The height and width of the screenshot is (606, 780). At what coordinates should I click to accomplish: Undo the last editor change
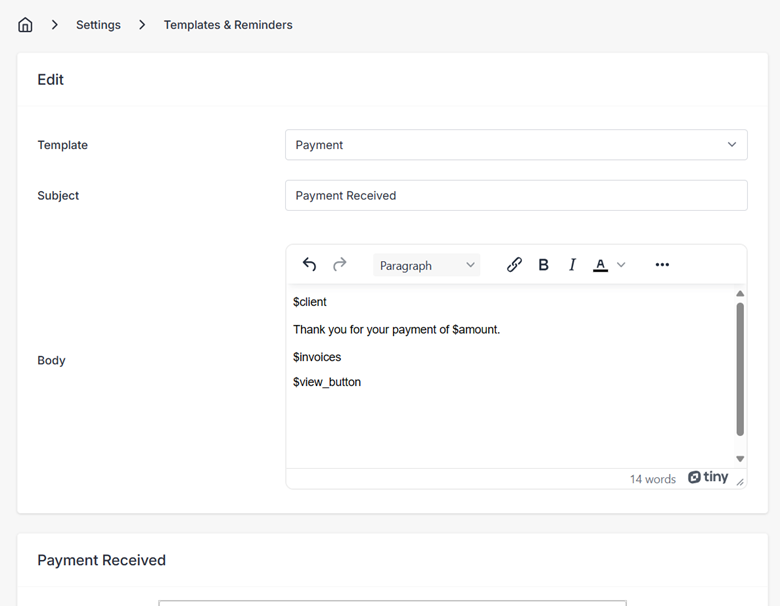tap(309, 264)
